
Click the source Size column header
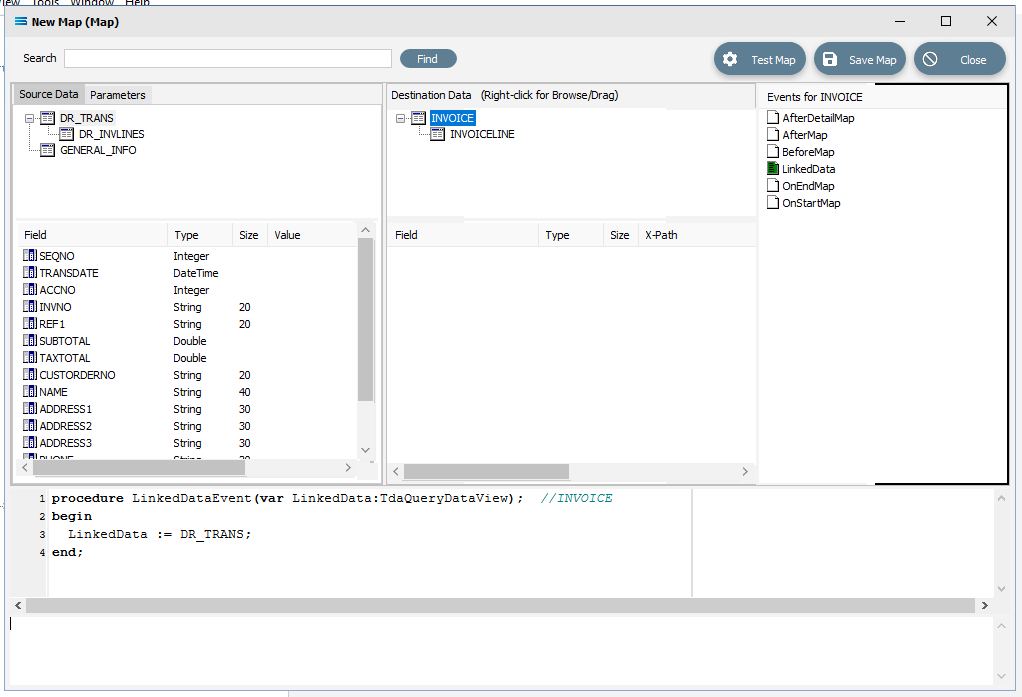pyautogui.click(x=250, y=235)
